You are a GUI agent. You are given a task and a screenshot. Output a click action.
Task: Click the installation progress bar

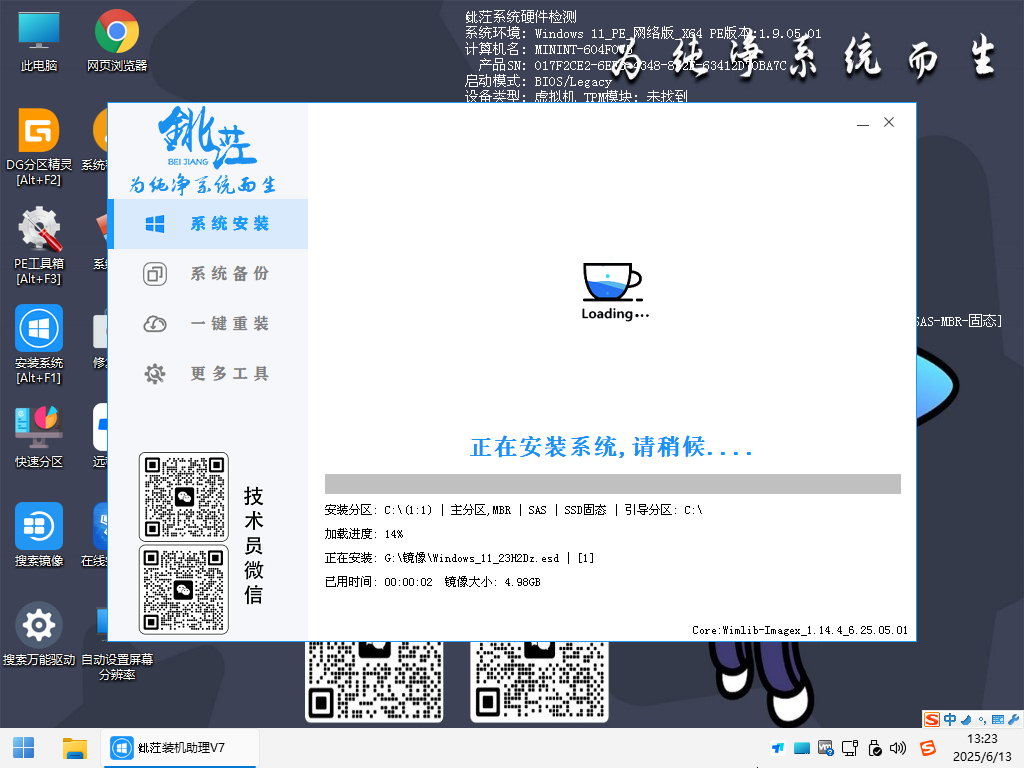click(x=613, y=484)
